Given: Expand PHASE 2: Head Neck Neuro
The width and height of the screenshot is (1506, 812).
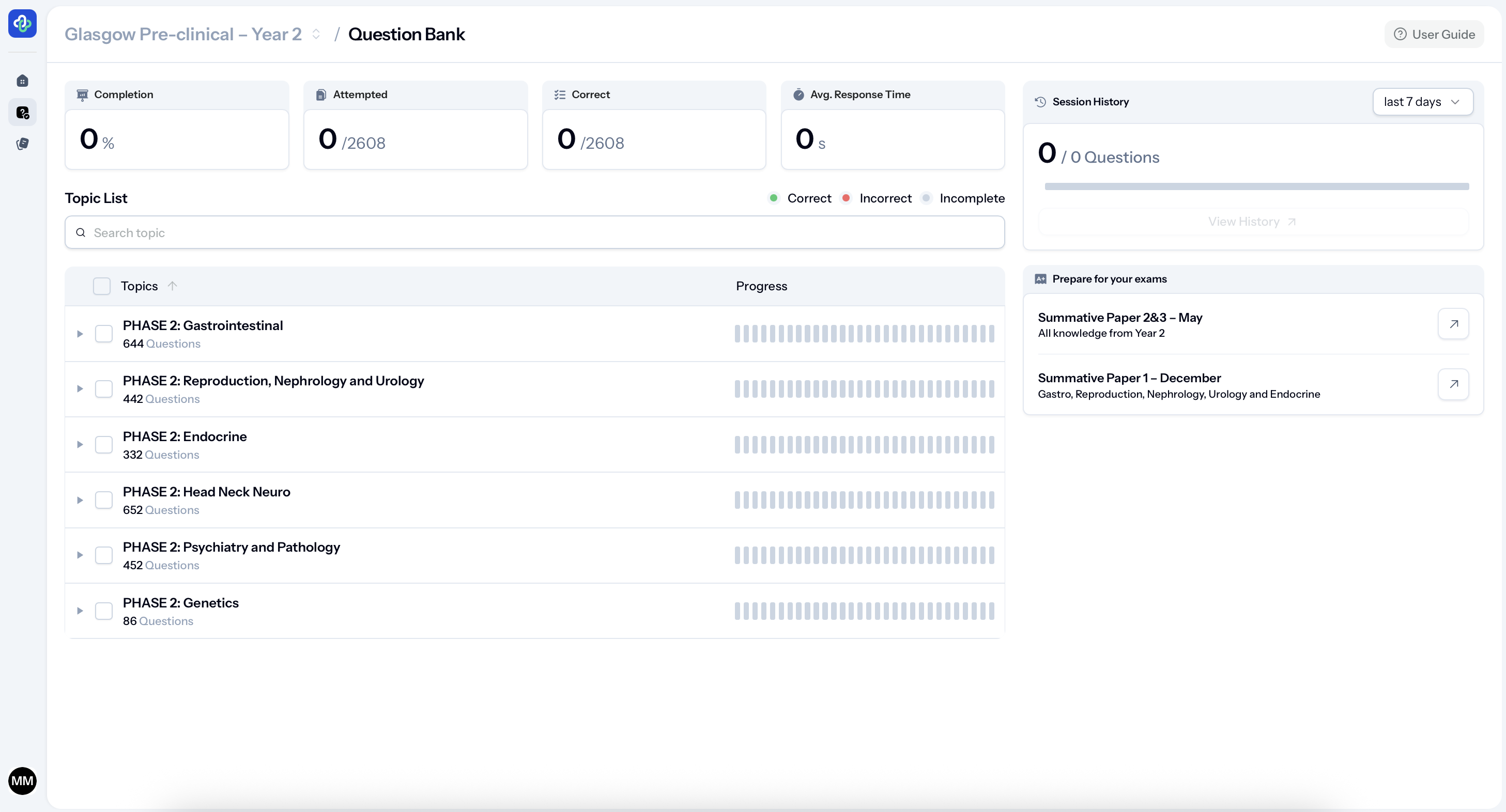Looking at the screenshot, I should (x=80, y=500).
